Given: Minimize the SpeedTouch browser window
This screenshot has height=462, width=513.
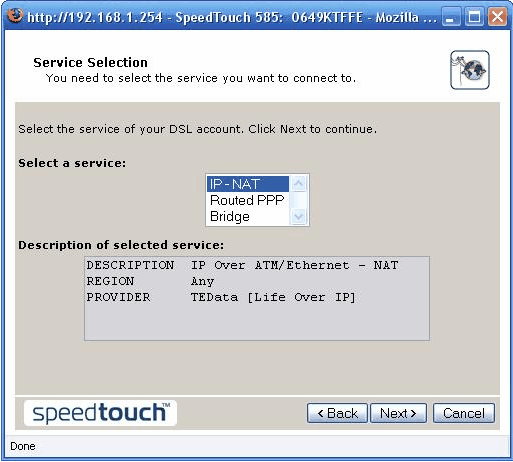Looking at the screenshot, I should (x=451, y=17).
